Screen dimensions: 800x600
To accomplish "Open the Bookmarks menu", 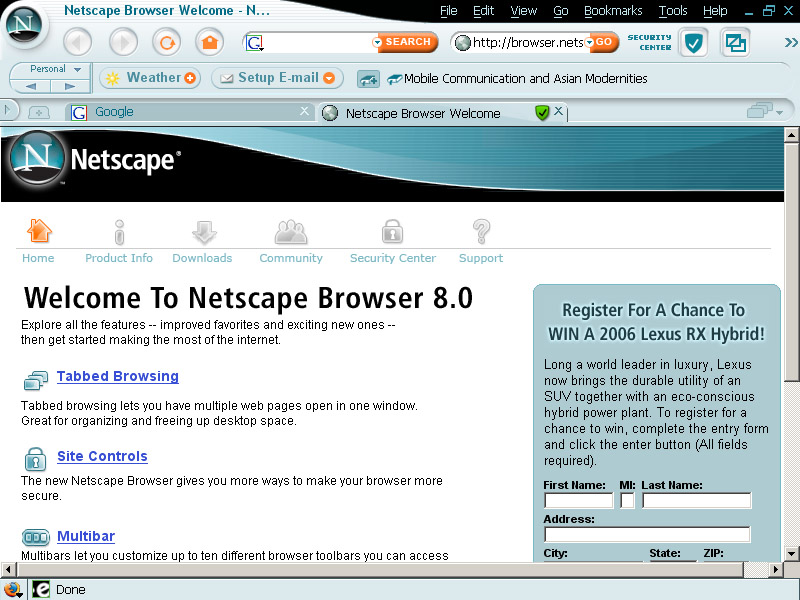I will tap(613, 11).
